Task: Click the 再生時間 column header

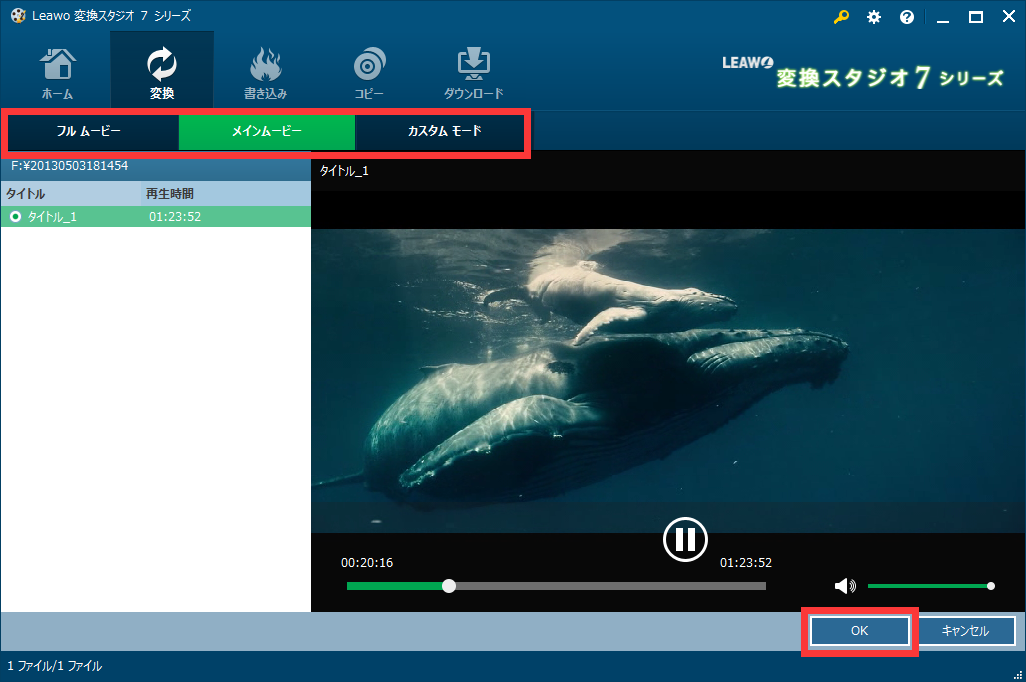Action: click(x=170, y=193)
